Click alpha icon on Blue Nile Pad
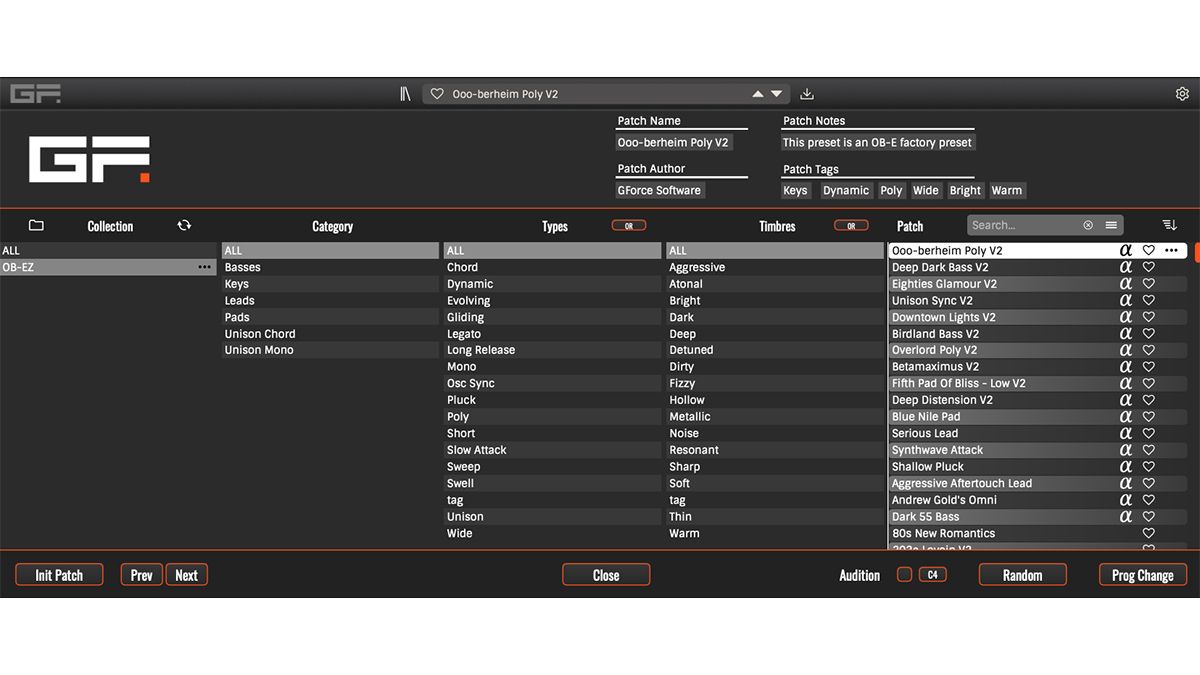The height and width of the screenshot is (675, 1200). [x=1126, y=417]
